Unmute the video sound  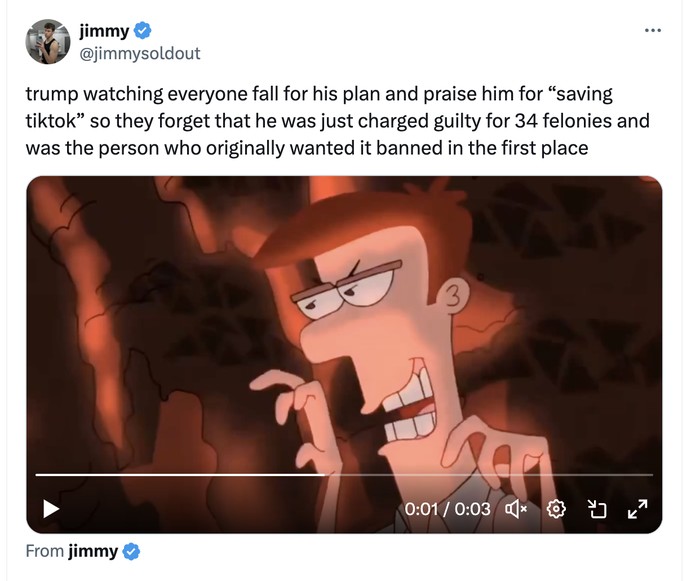click(516, 509)
